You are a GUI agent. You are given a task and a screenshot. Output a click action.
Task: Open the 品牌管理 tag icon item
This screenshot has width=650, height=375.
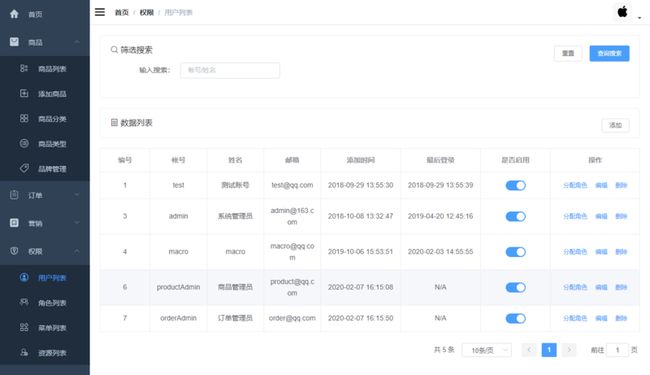click(24, 168)
